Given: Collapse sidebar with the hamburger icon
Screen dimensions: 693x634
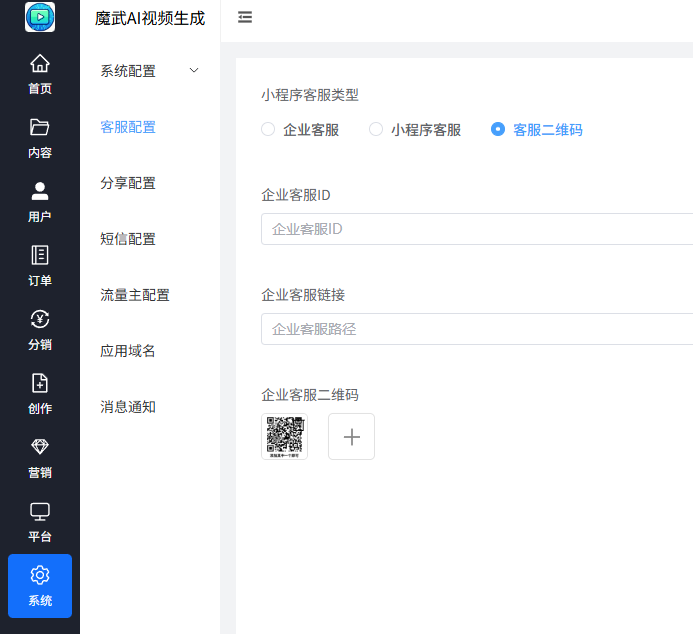Looking at the screenshot, I should 245,17.
